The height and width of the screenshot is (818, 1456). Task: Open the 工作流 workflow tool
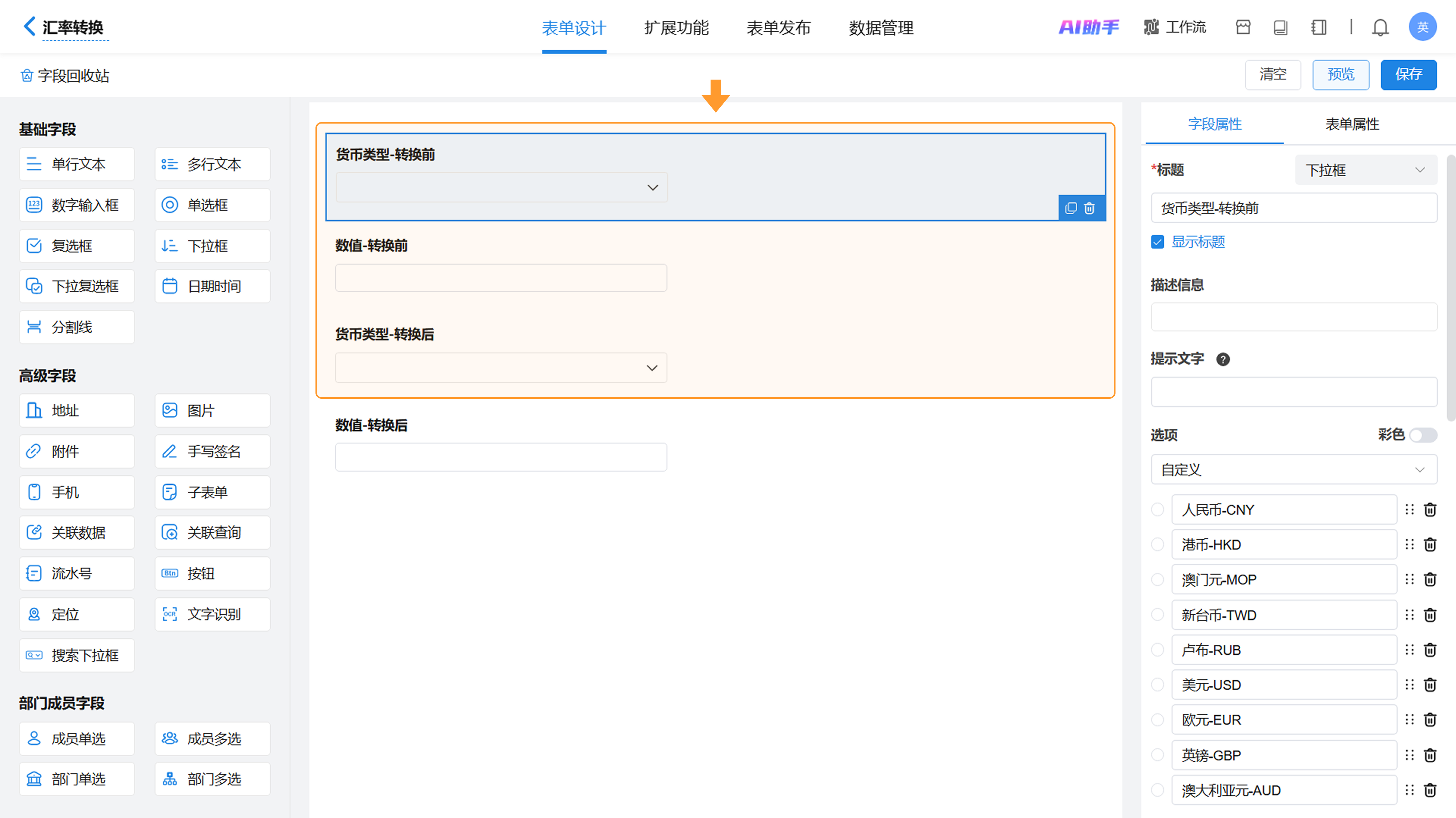tap(1175, 27)
